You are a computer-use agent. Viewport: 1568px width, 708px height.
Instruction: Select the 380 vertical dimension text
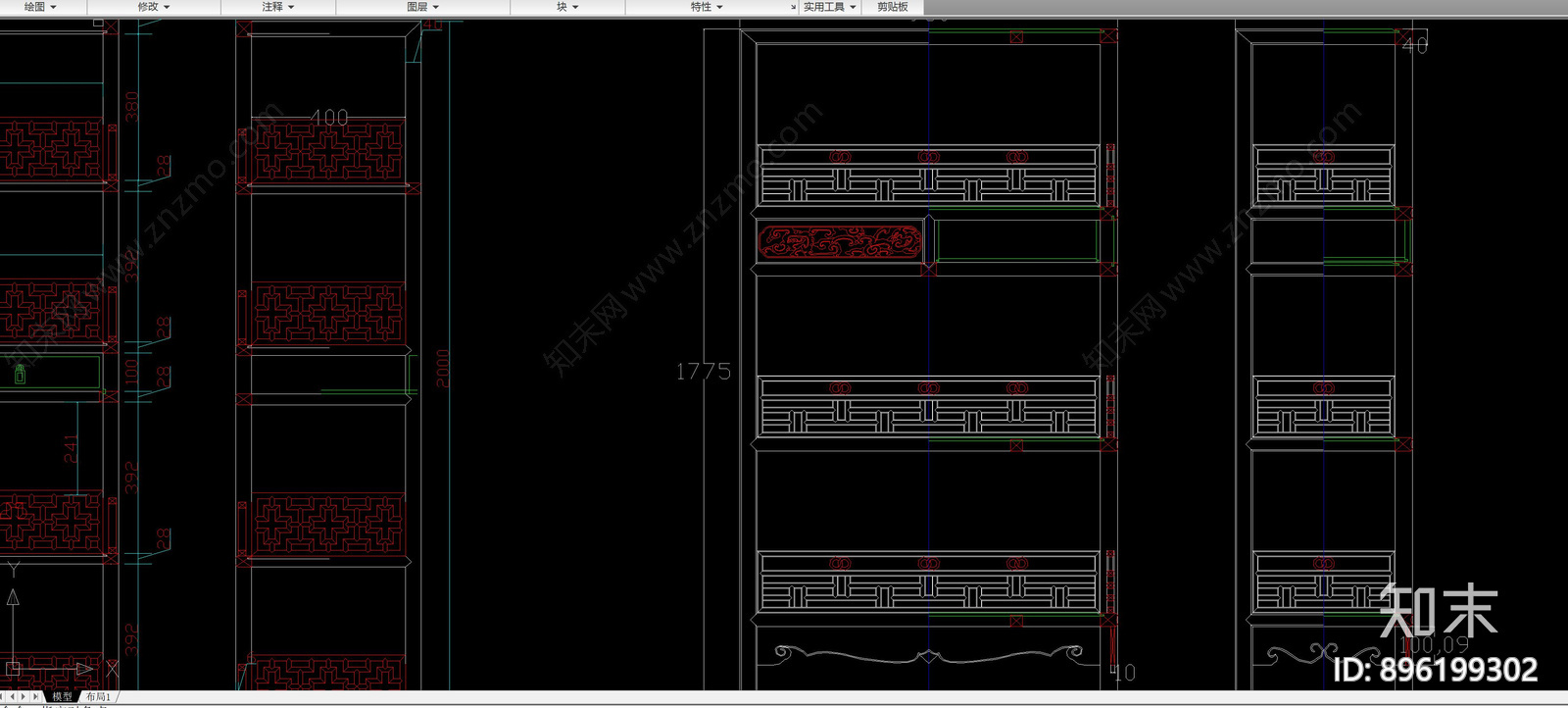131,107
